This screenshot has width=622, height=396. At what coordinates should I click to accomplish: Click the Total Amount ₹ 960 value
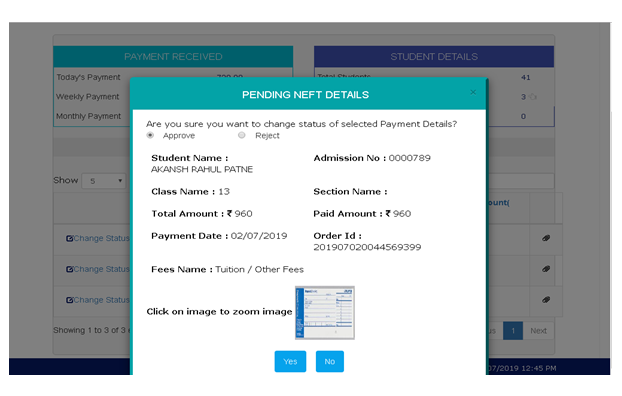pyautogui.click(x=240, y=213)
